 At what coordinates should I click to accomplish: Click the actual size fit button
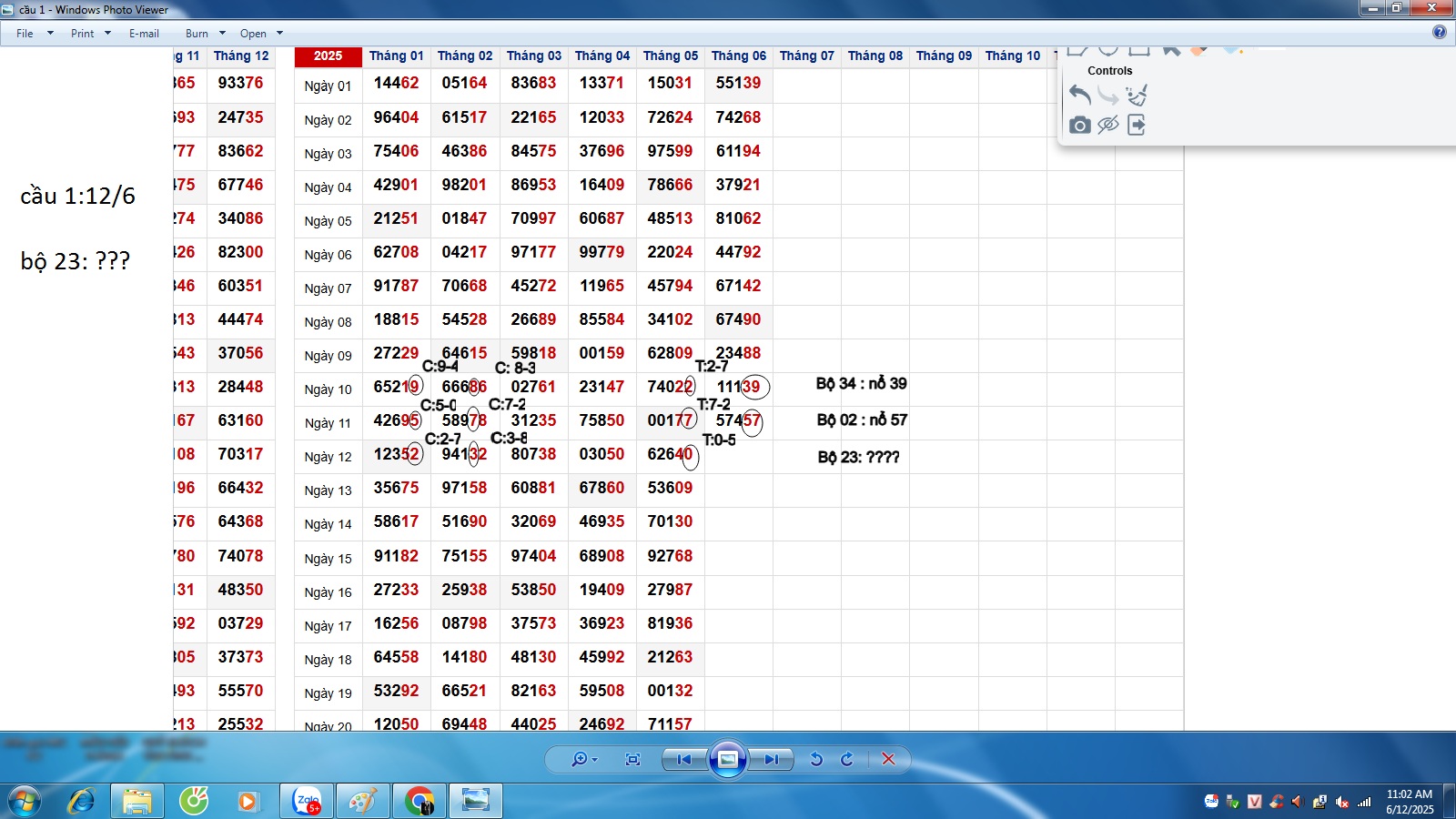(x=633, y=759)
